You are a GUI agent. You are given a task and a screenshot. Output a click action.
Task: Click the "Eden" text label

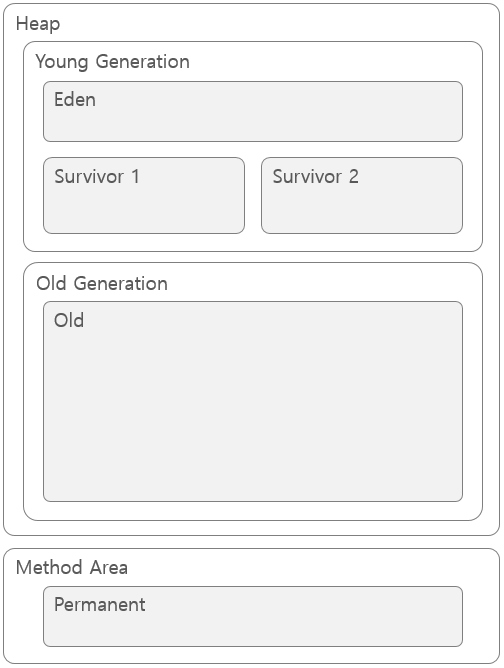coord(75,100)
